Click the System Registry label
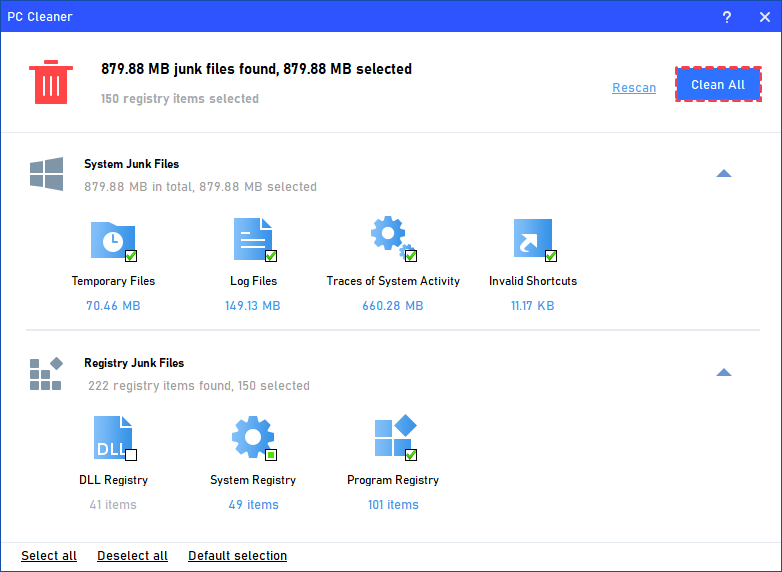 click(253, 480)
